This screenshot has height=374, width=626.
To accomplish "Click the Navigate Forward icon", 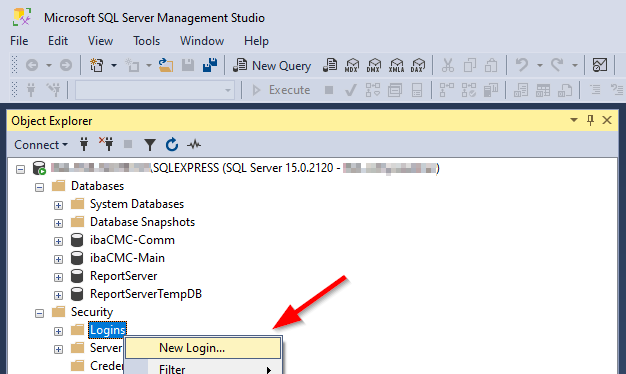I will [x=66, y=65].
